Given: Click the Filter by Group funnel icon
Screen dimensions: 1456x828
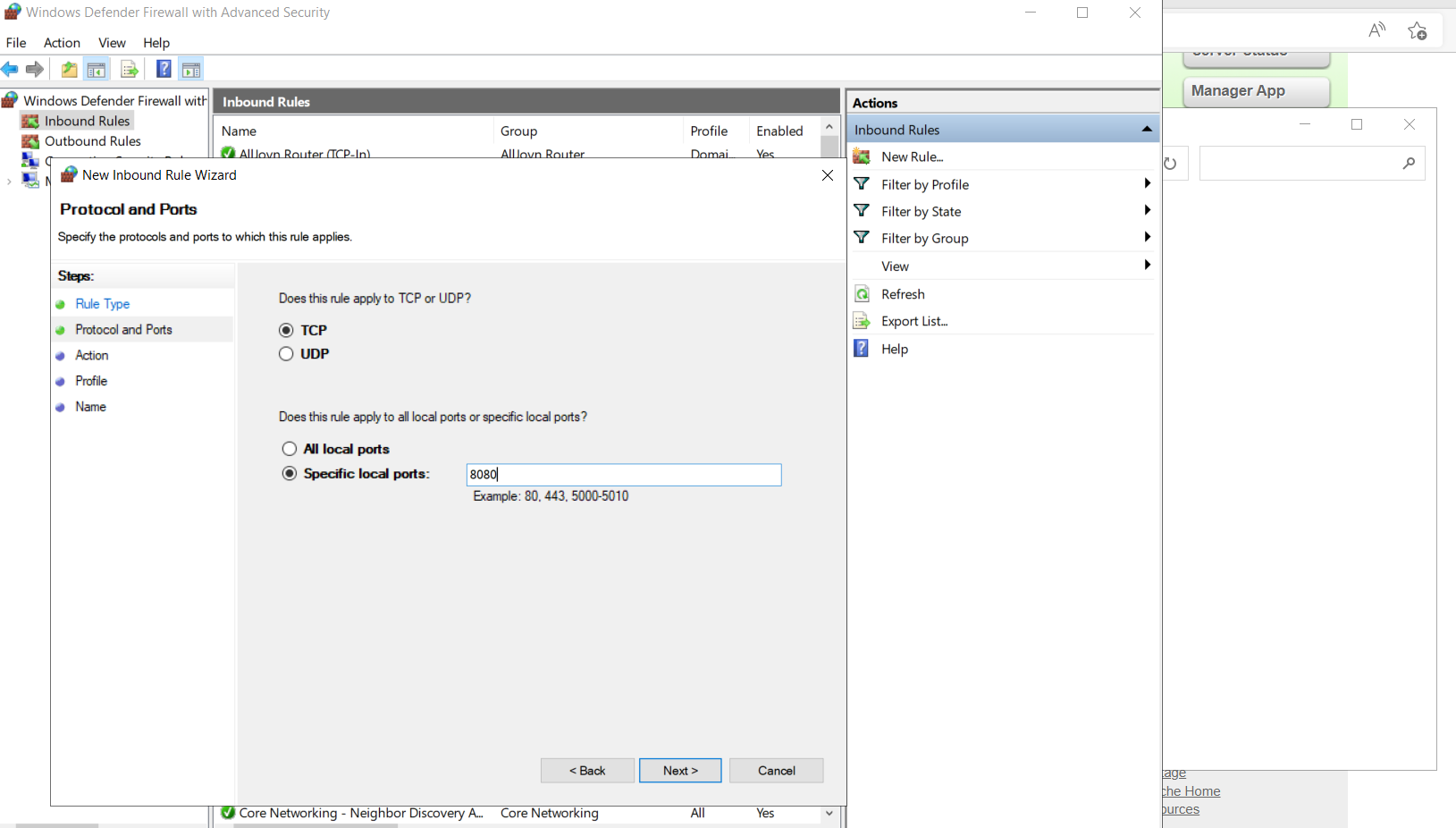Looking at the screenshot, I should [x=862, y=238].
